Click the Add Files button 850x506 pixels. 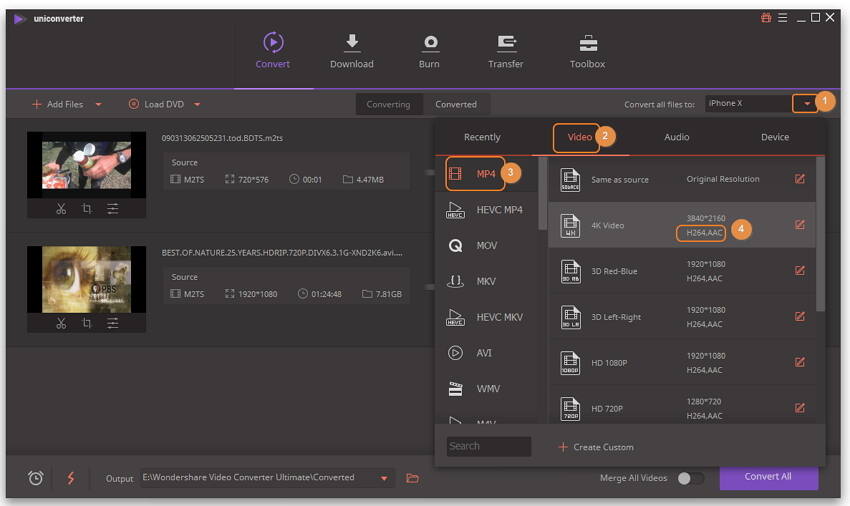(57, 104)
